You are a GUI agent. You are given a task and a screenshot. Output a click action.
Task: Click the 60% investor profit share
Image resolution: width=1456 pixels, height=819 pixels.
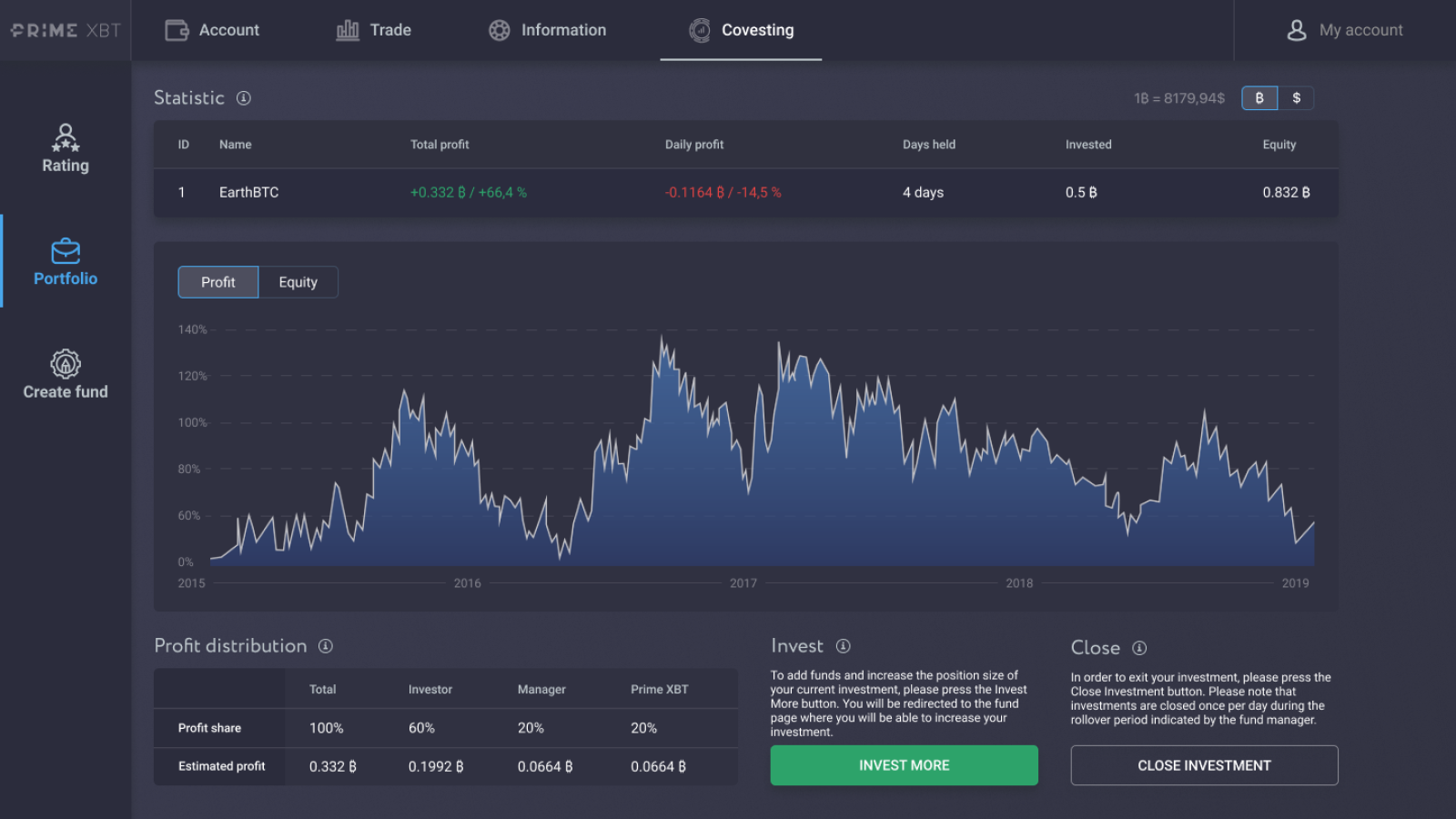tap(421, 728)
